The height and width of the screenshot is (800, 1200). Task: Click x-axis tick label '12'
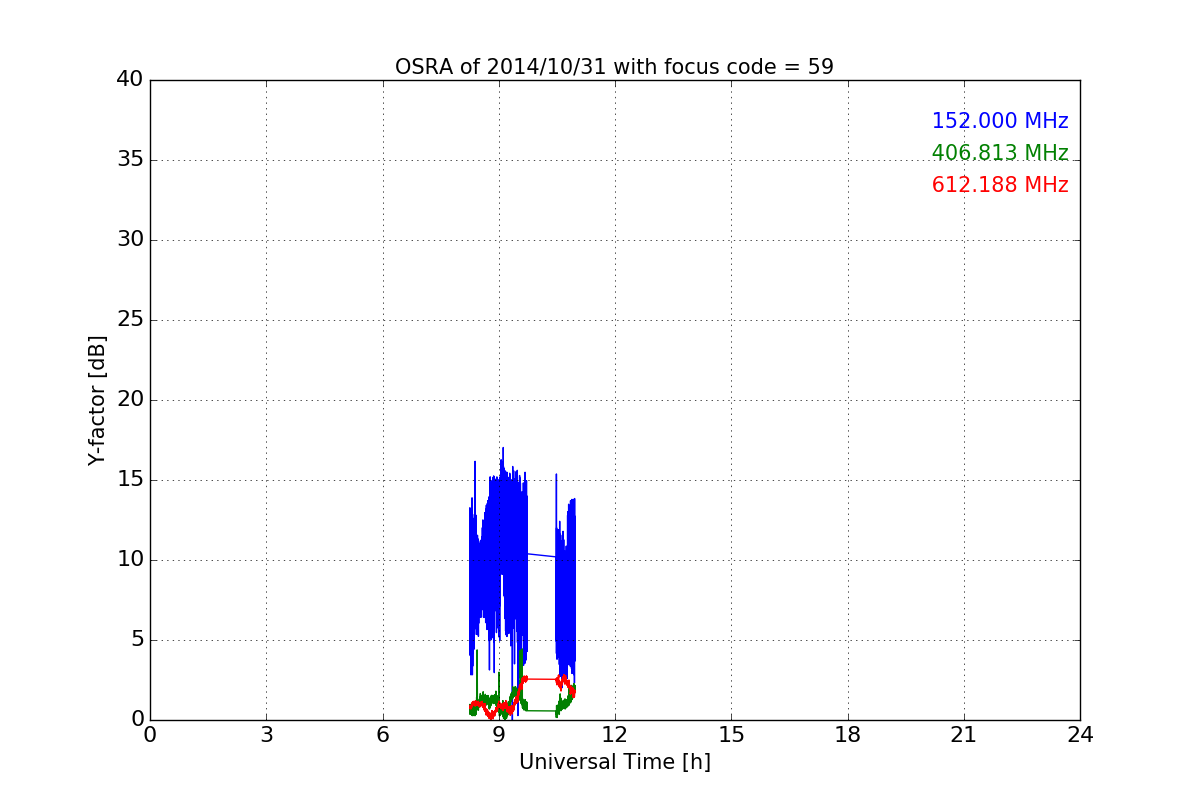pos(615,735)
